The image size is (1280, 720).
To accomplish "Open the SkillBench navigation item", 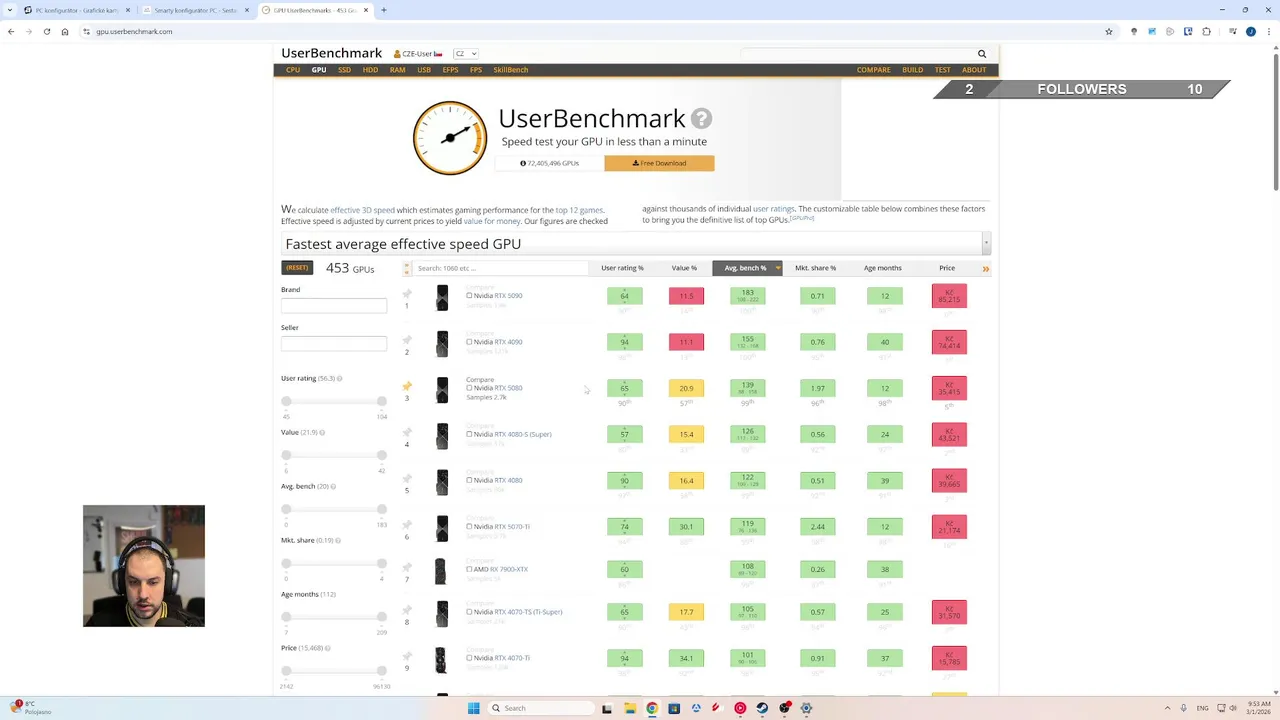I will [510, 70].
